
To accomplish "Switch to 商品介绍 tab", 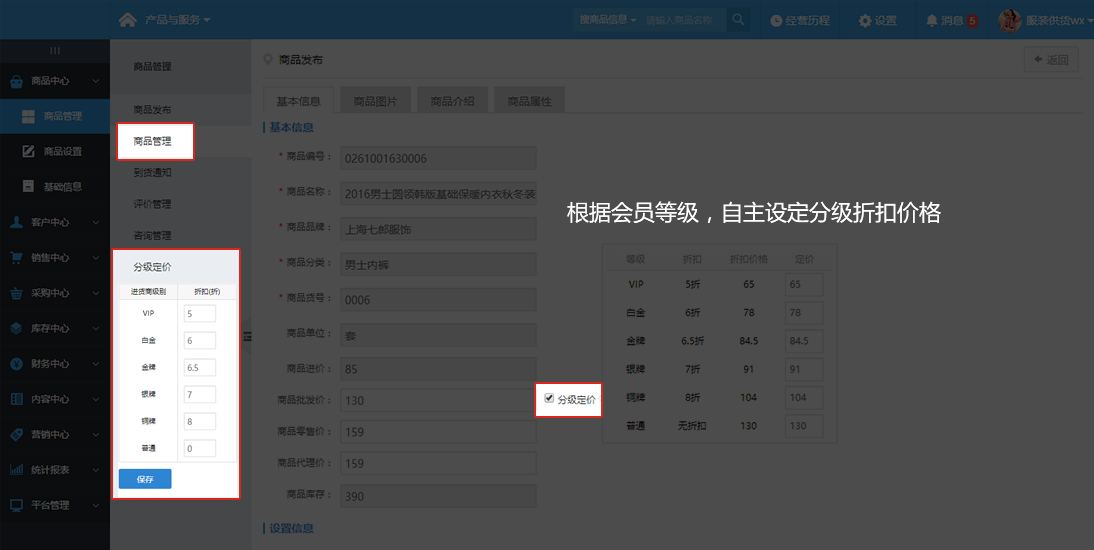I will [x=453, y=101].
